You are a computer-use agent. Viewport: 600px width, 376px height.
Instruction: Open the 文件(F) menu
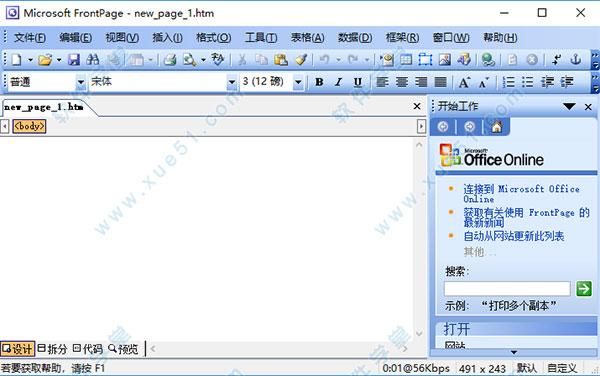click(30, 37)
